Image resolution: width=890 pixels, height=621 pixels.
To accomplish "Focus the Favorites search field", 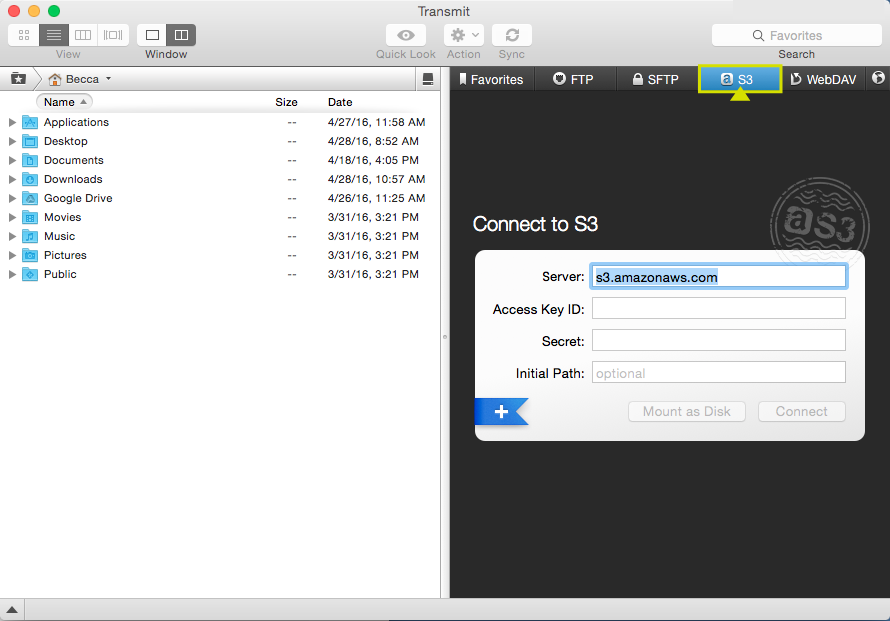I will [x=796, y=35].
